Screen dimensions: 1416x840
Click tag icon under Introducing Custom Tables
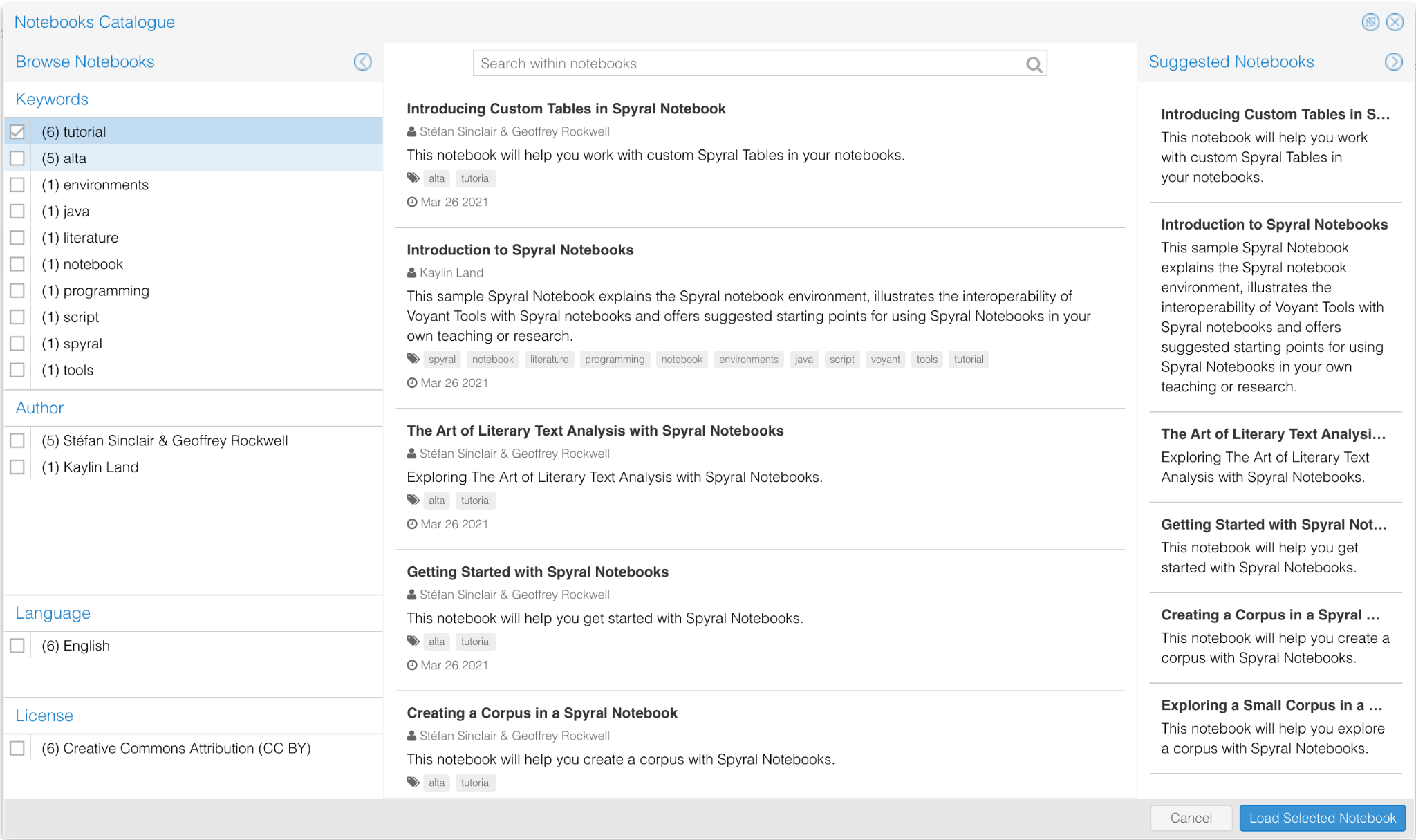tap(413, 178)
